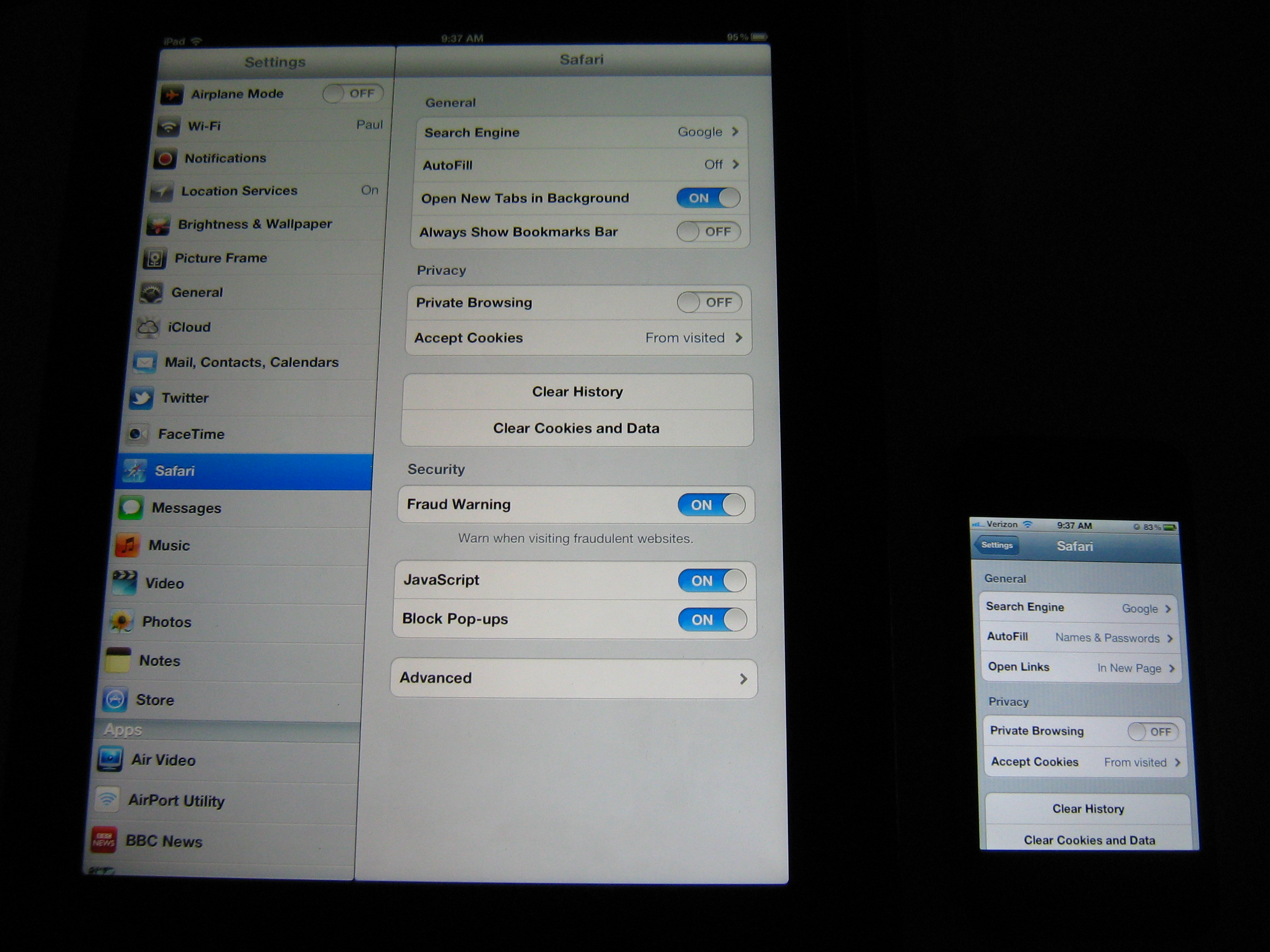This screenshot has width=1270, height=952.
Task: Open the iCloud cloud icon
Action: (147, 327)
